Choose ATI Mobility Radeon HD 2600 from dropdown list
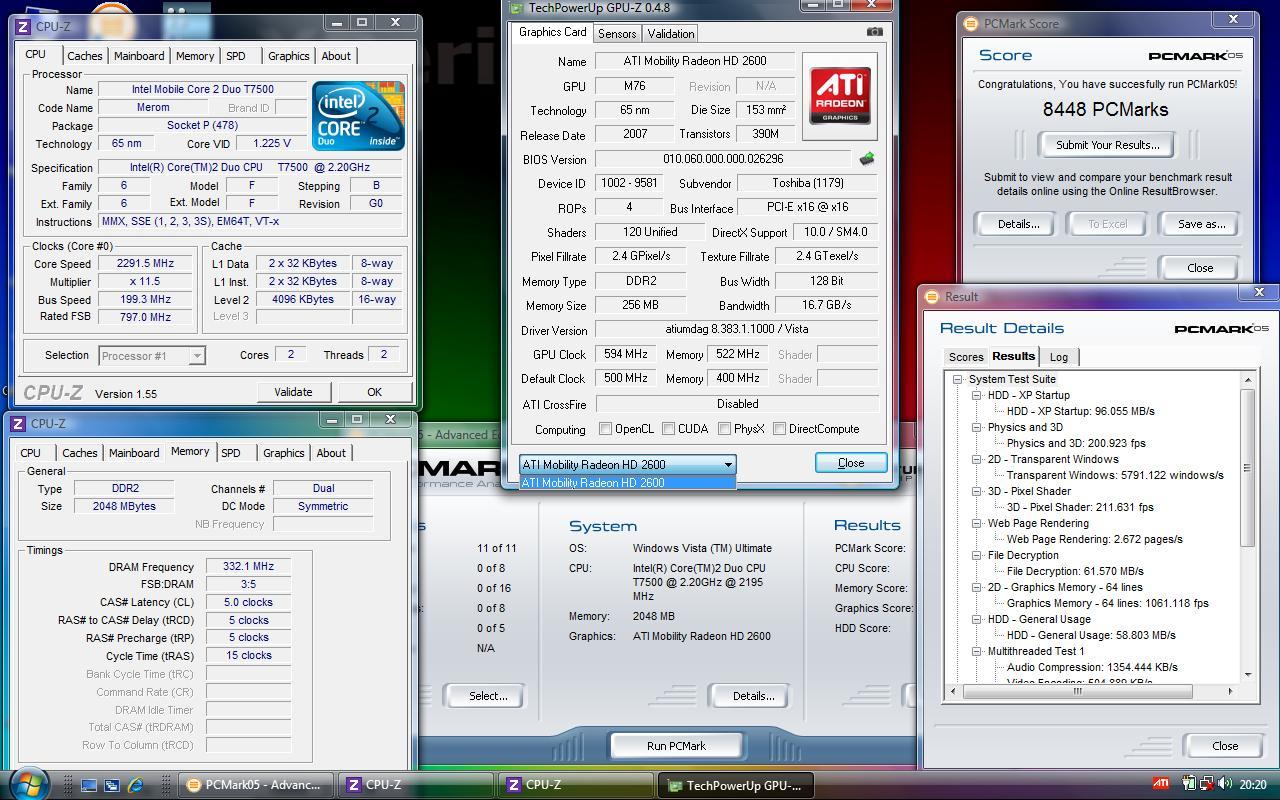Screen dimensions: 1280x800 click(627, 483)
